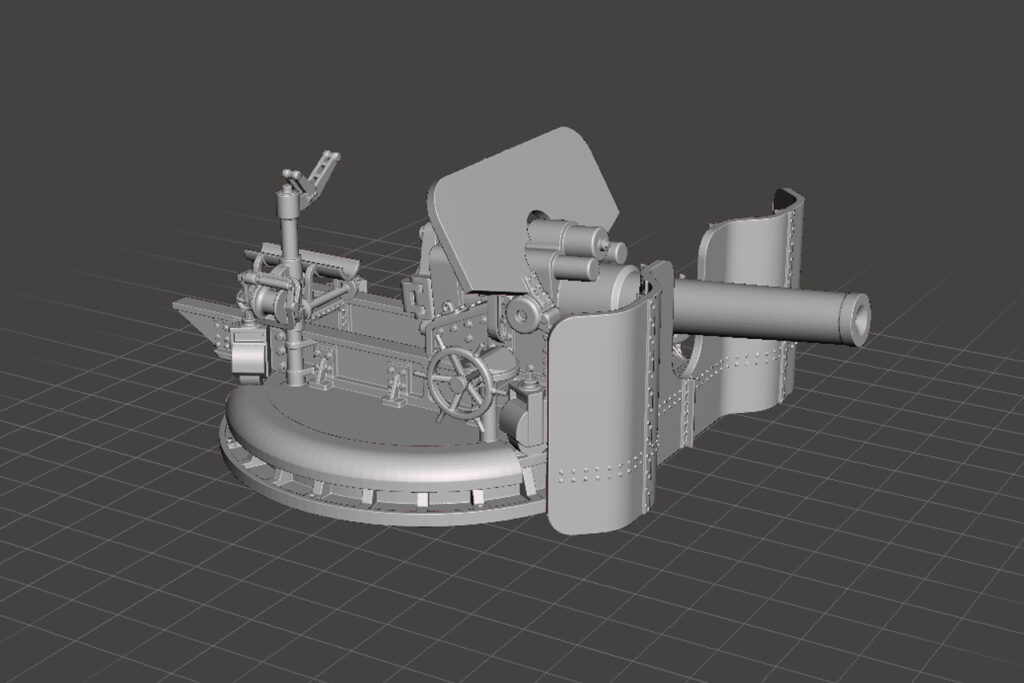Click the rectangular bracket on the left platform
This screenshot has width=1024, height=683.
pos(250,355)
